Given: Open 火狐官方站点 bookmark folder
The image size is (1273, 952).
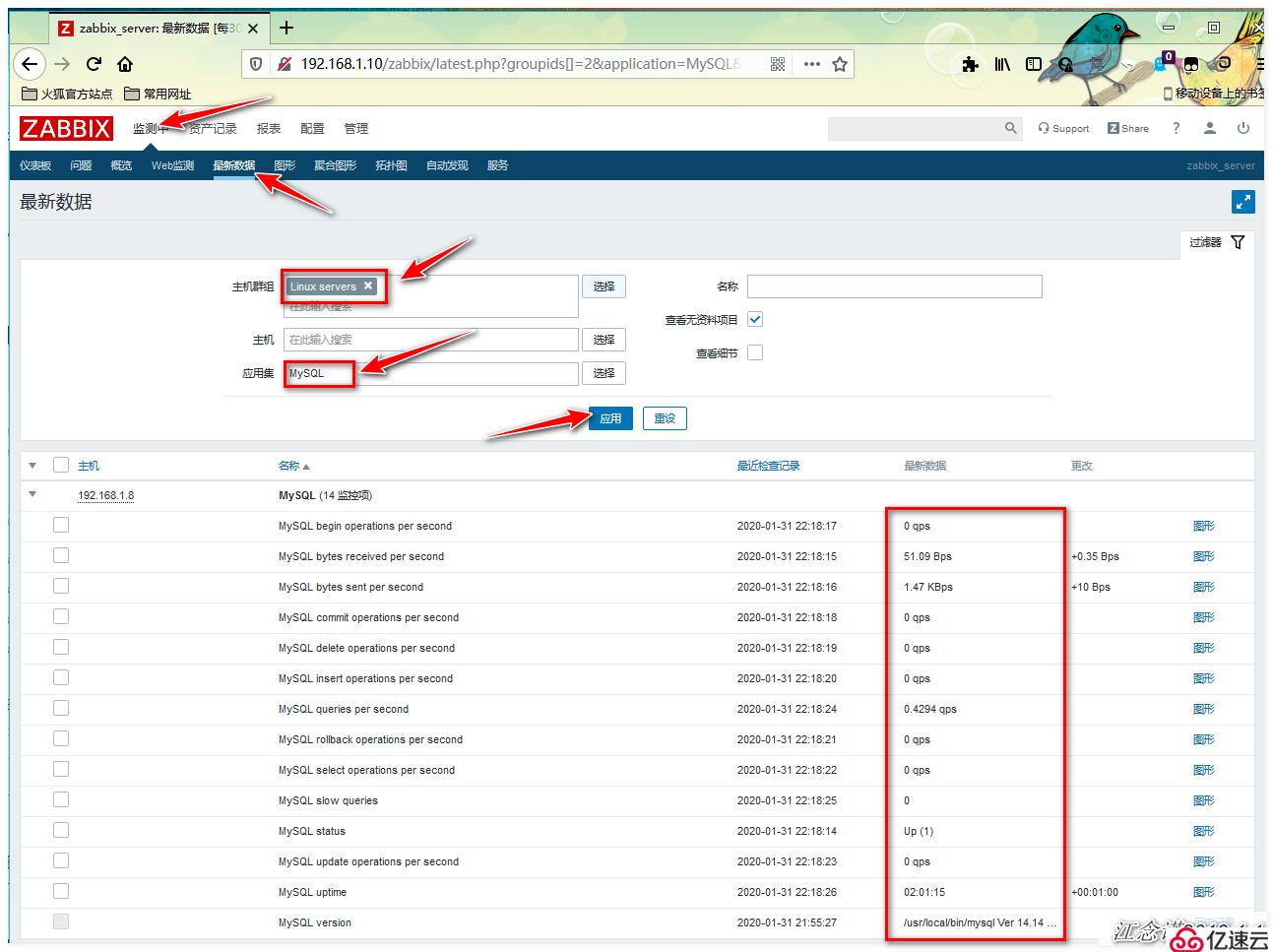Looking at the screenshot, I should [67, 94].
